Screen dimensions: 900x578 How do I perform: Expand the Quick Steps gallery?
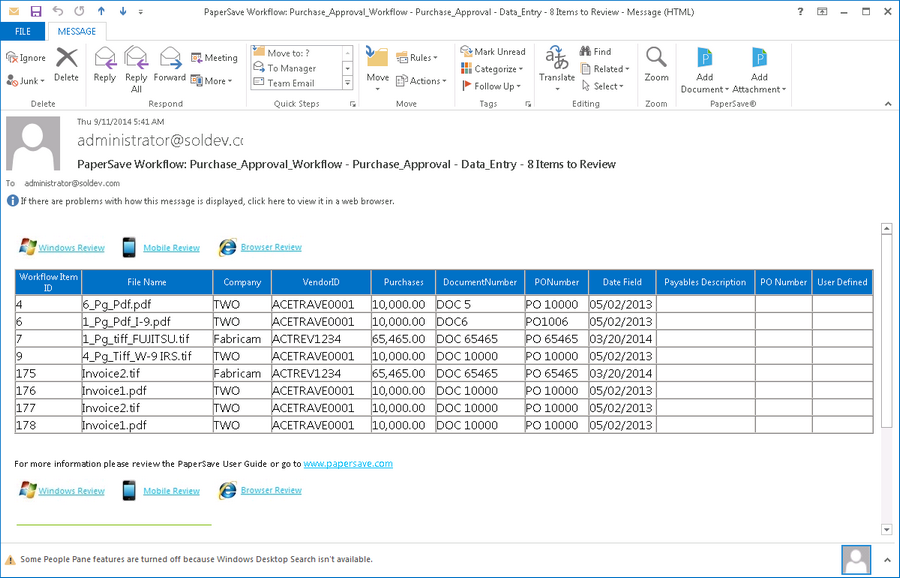(348, 83)
